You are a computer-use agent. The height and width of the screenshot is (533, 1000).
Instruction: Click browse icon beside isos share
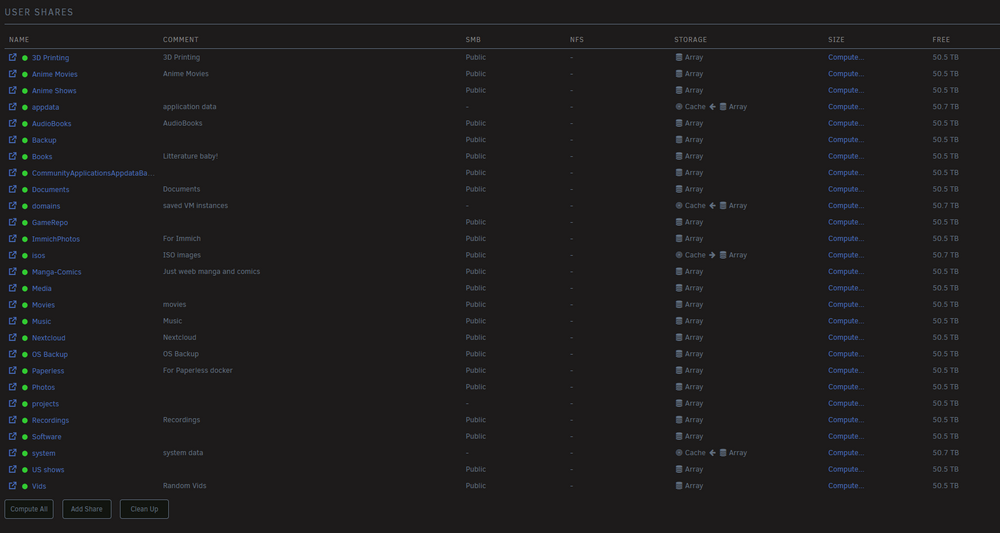(x=12, y=255)
